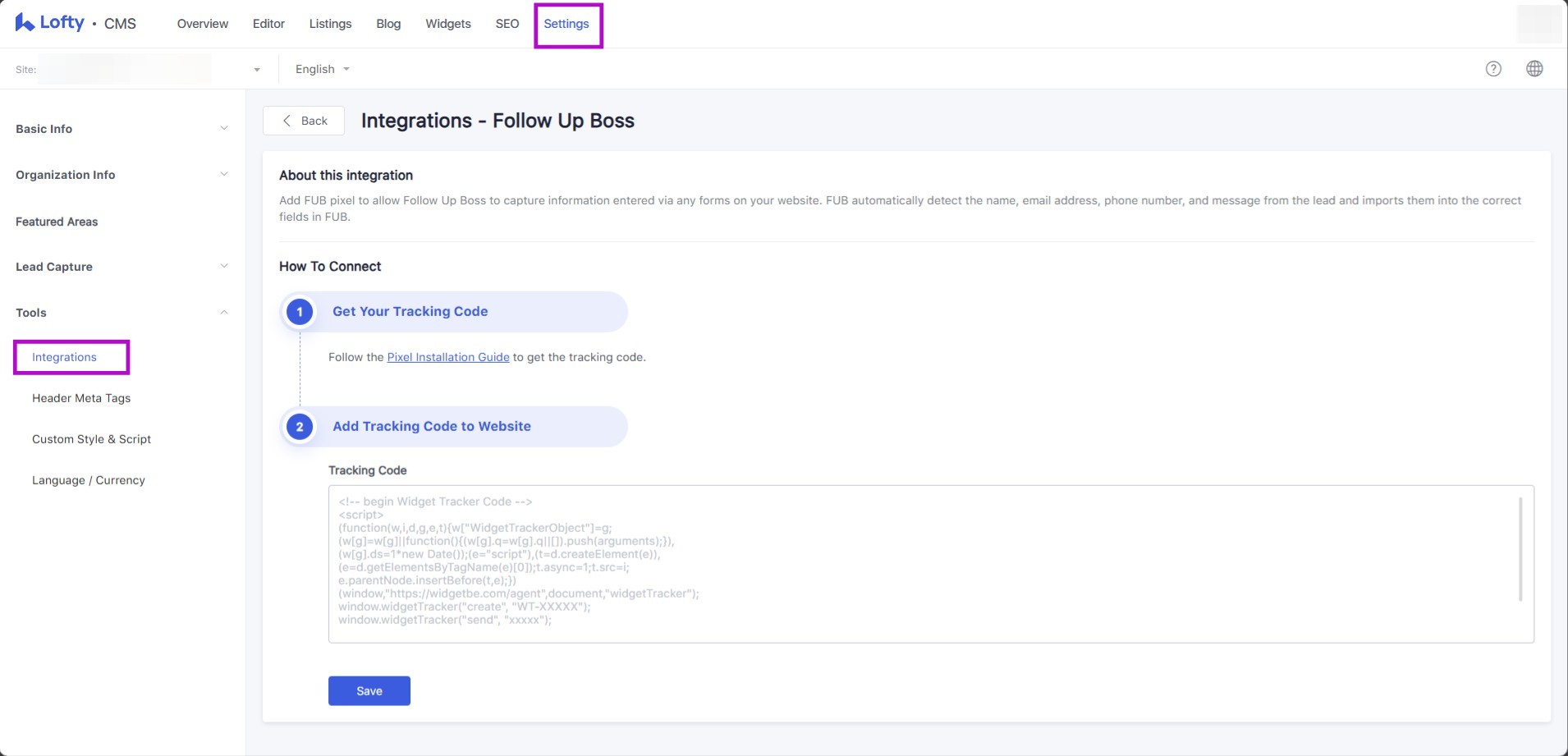The image size is (1568, 756).
Task: Click step 2 circle number icon
Action: [x=300, y=427]
